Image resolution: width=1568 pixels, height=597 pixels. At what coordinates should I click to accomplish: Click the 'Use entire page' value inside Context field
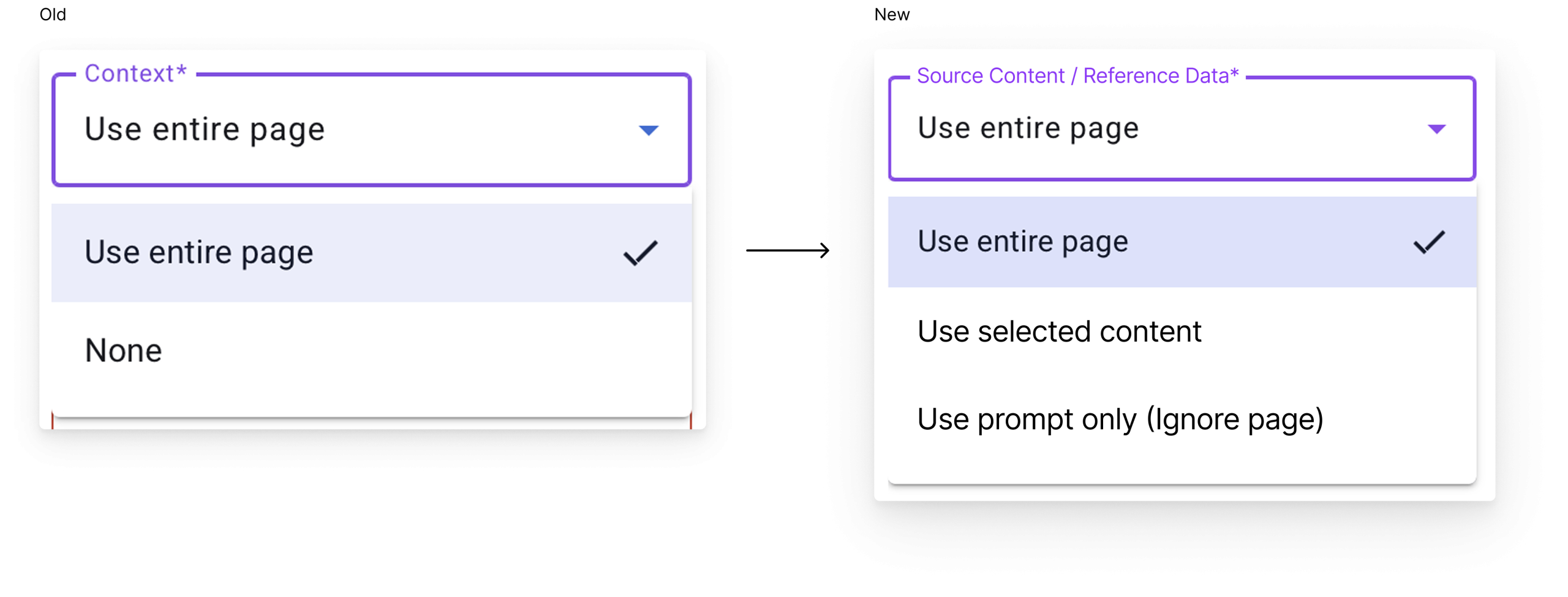tap(205, 129)
